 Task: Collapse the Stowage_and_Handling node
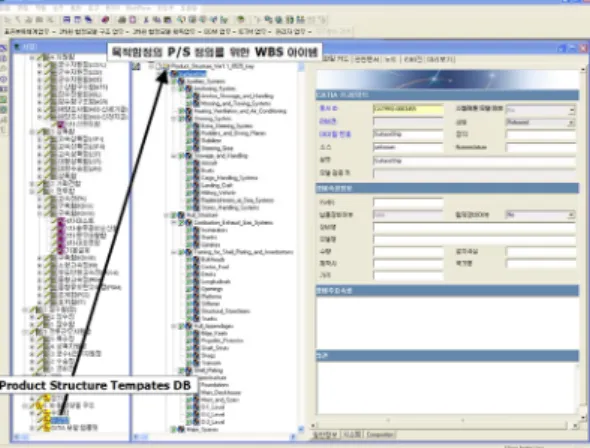174,156
